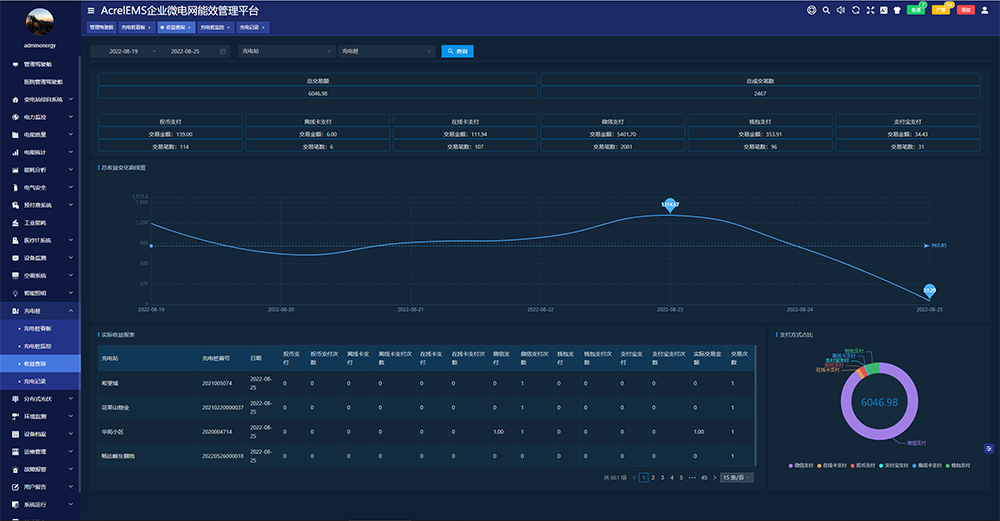1000x521 pixels.
Task: Click the sound speaker icon in header
Action: 840,10
